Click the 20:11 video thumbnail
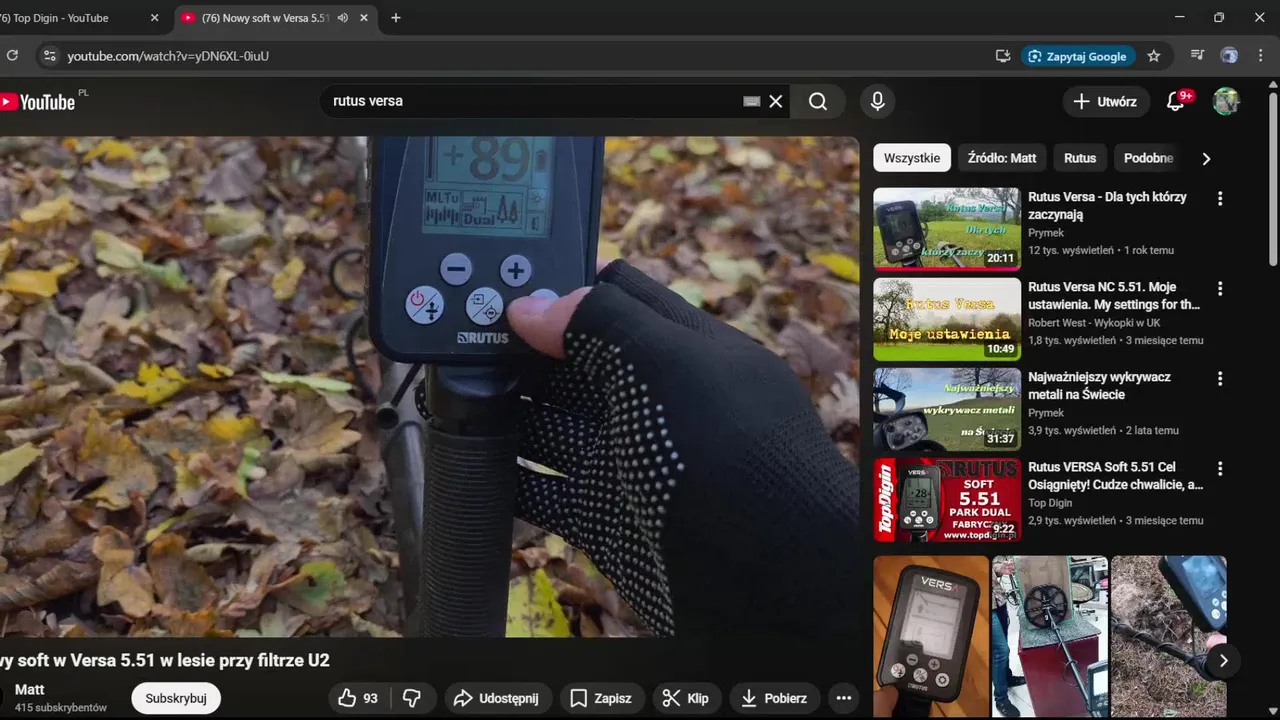1280x720 pixels. point(947,229)
